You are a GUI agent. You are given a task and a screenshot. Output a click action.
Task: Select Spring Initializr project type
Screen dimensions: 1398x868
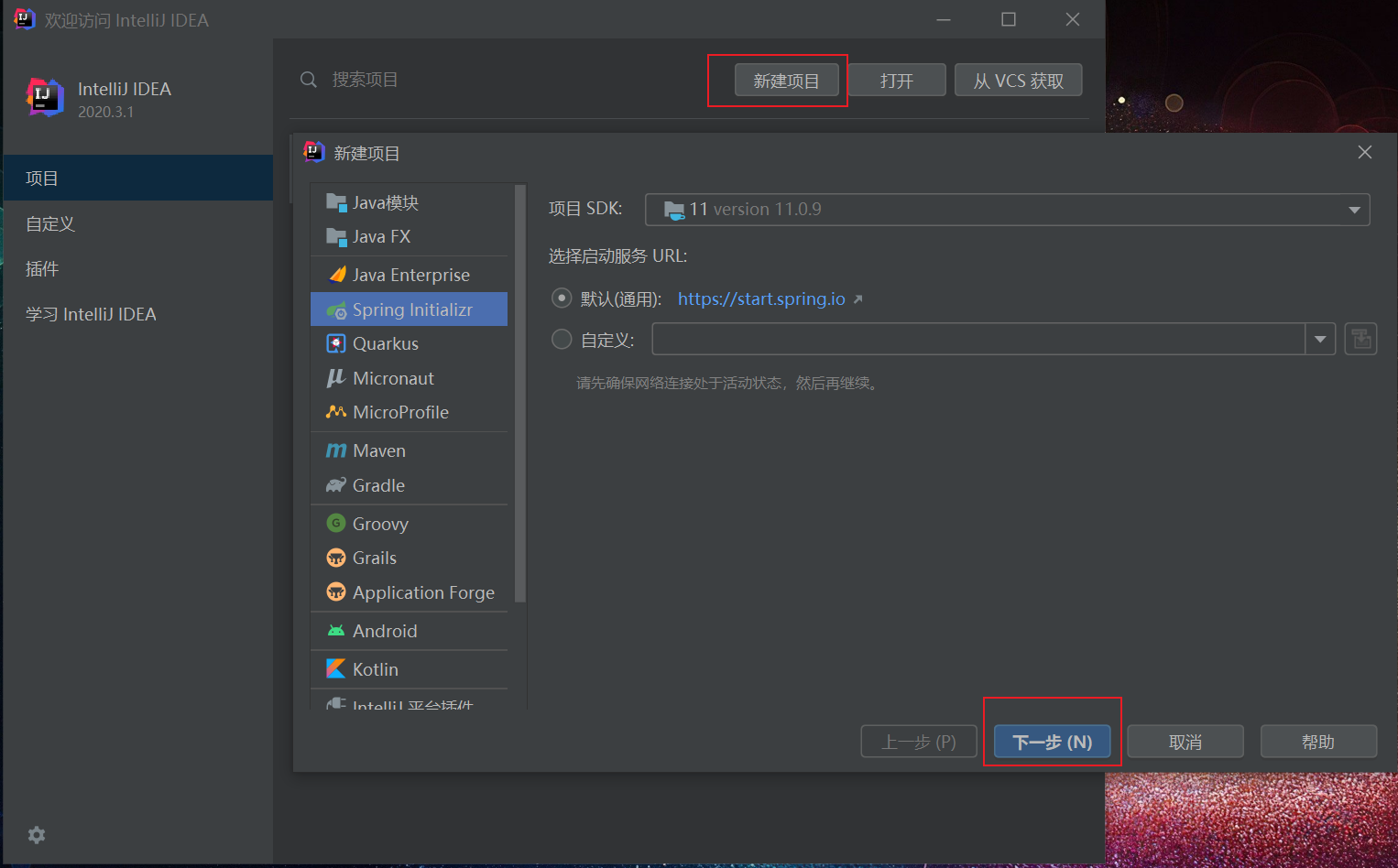(x=410, y=309)
